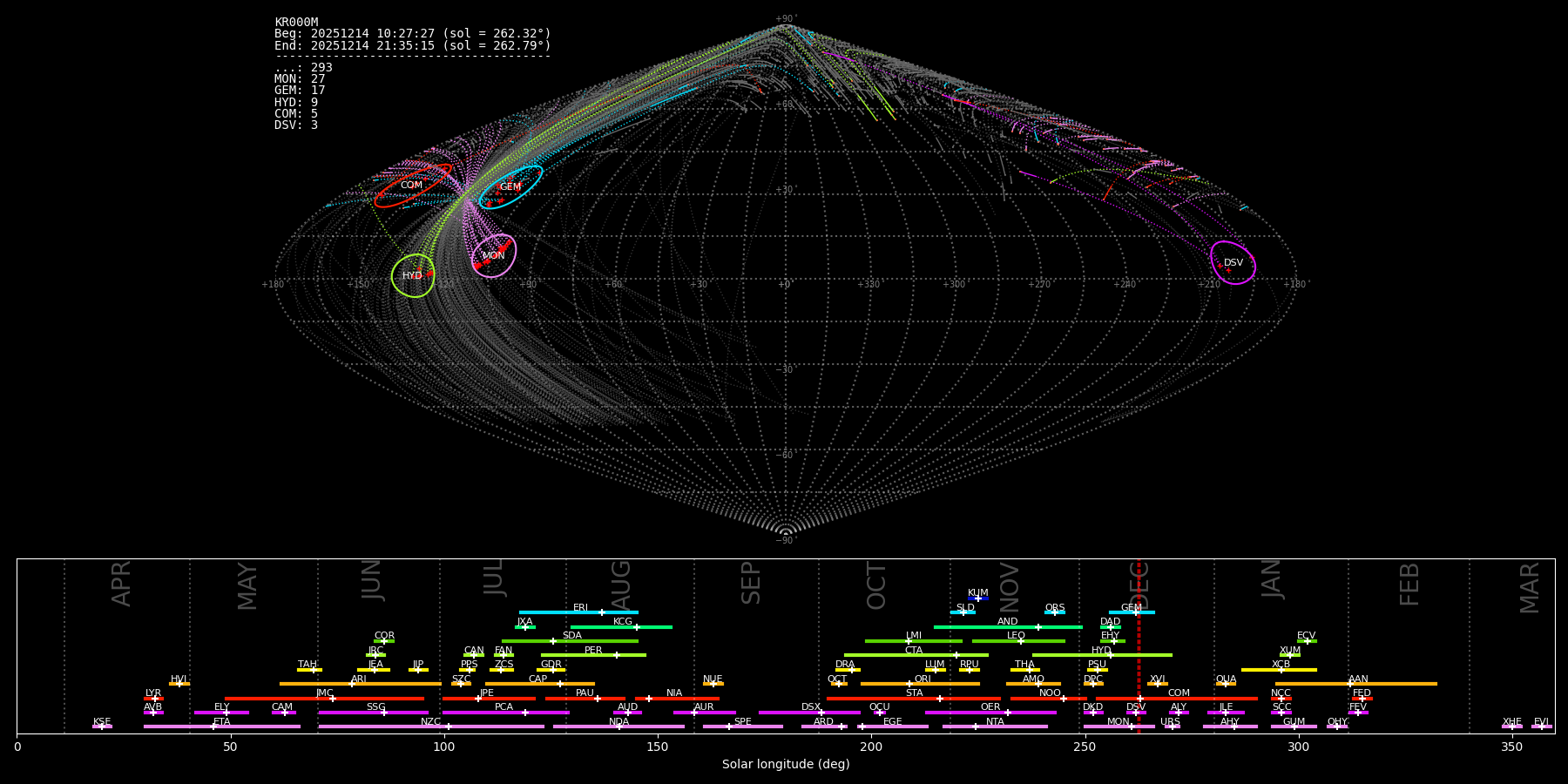Screen dimensions: 1568x784
Task: Select the OCT month label in the timeline
Action: coord(876,586)
